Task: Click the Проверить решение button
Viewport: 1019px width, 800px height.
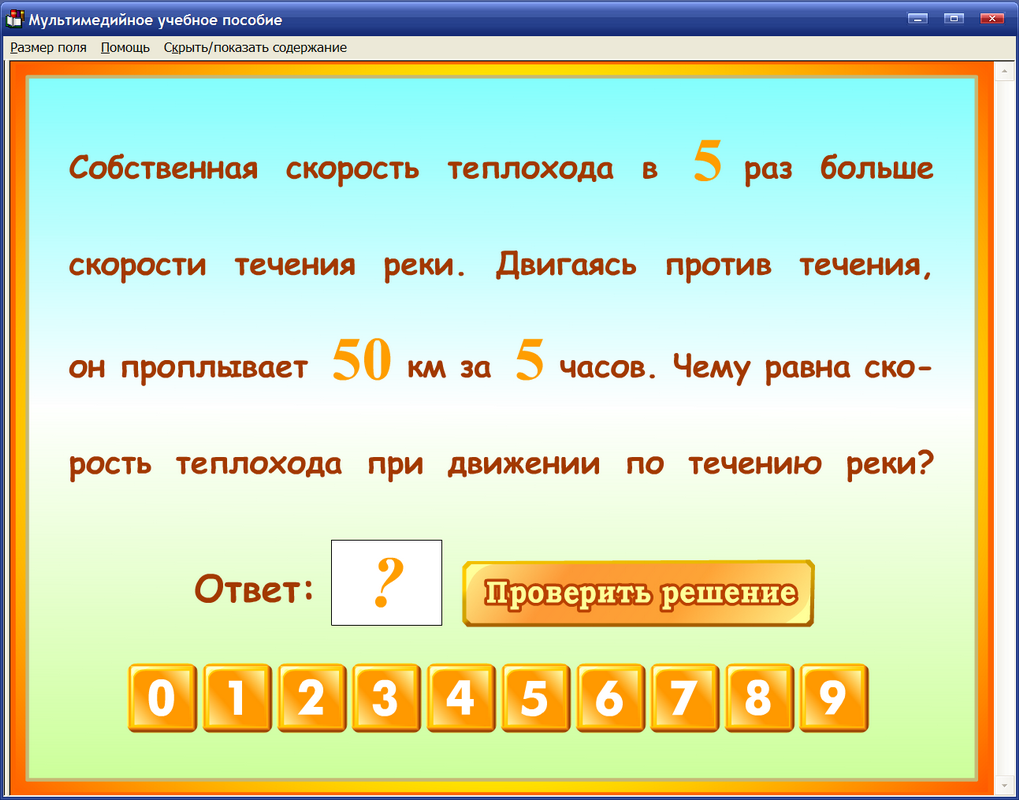Action: [637, 592]
